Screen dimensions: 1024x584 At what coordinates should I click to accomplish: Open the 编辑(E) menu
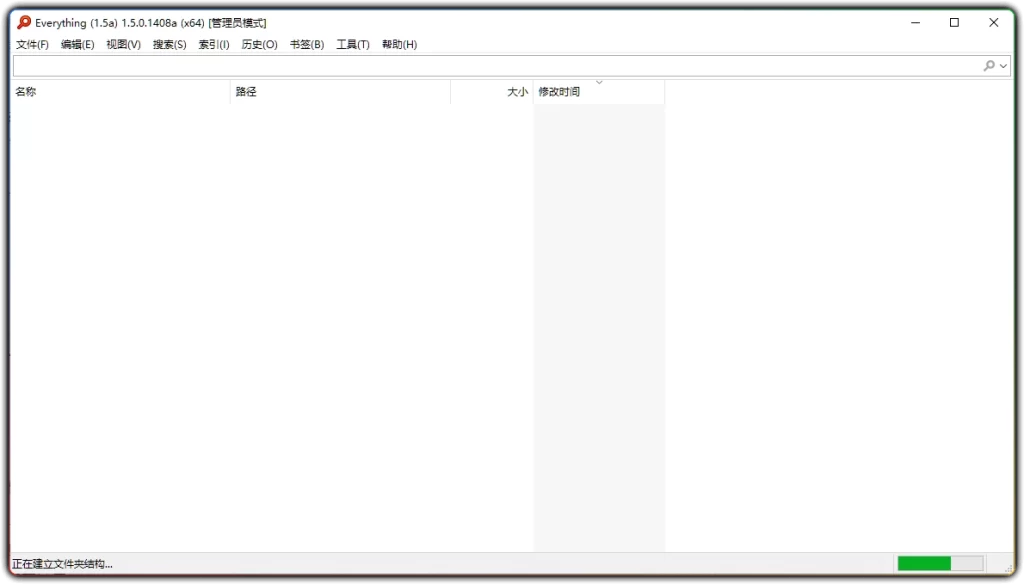point(77,44)
